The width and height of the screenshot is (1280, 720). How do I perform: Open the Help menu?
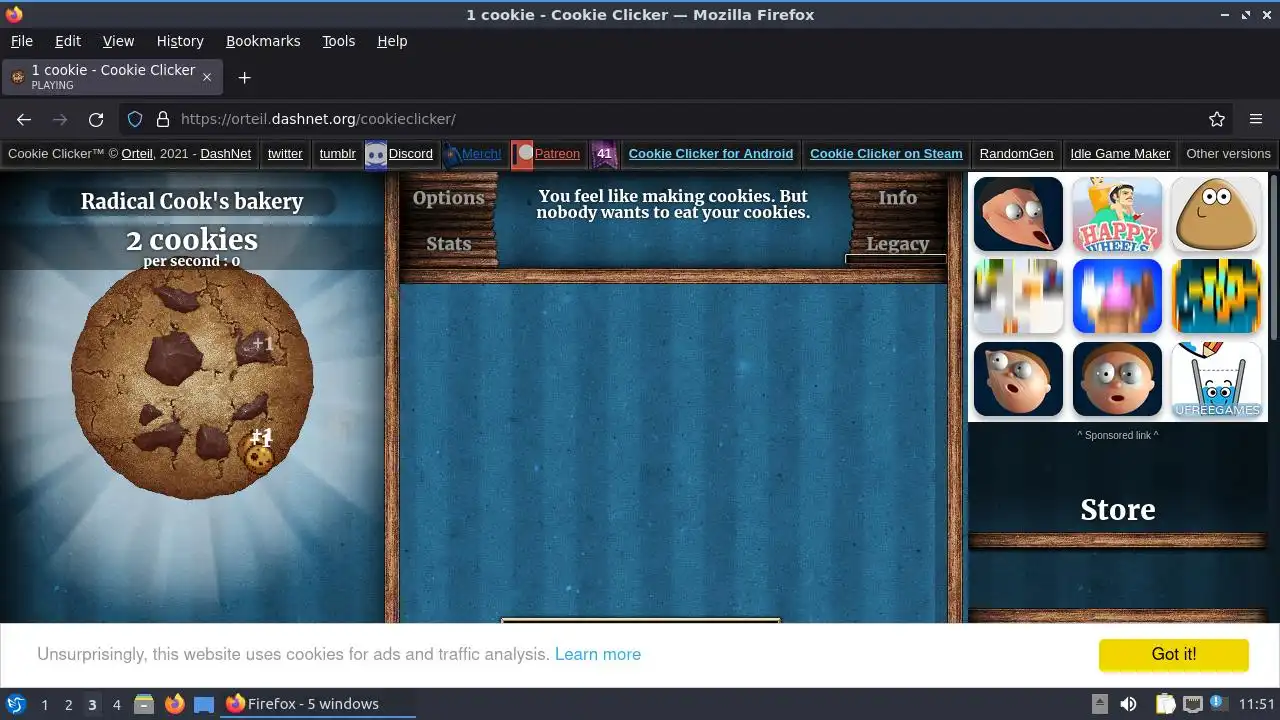392,41
